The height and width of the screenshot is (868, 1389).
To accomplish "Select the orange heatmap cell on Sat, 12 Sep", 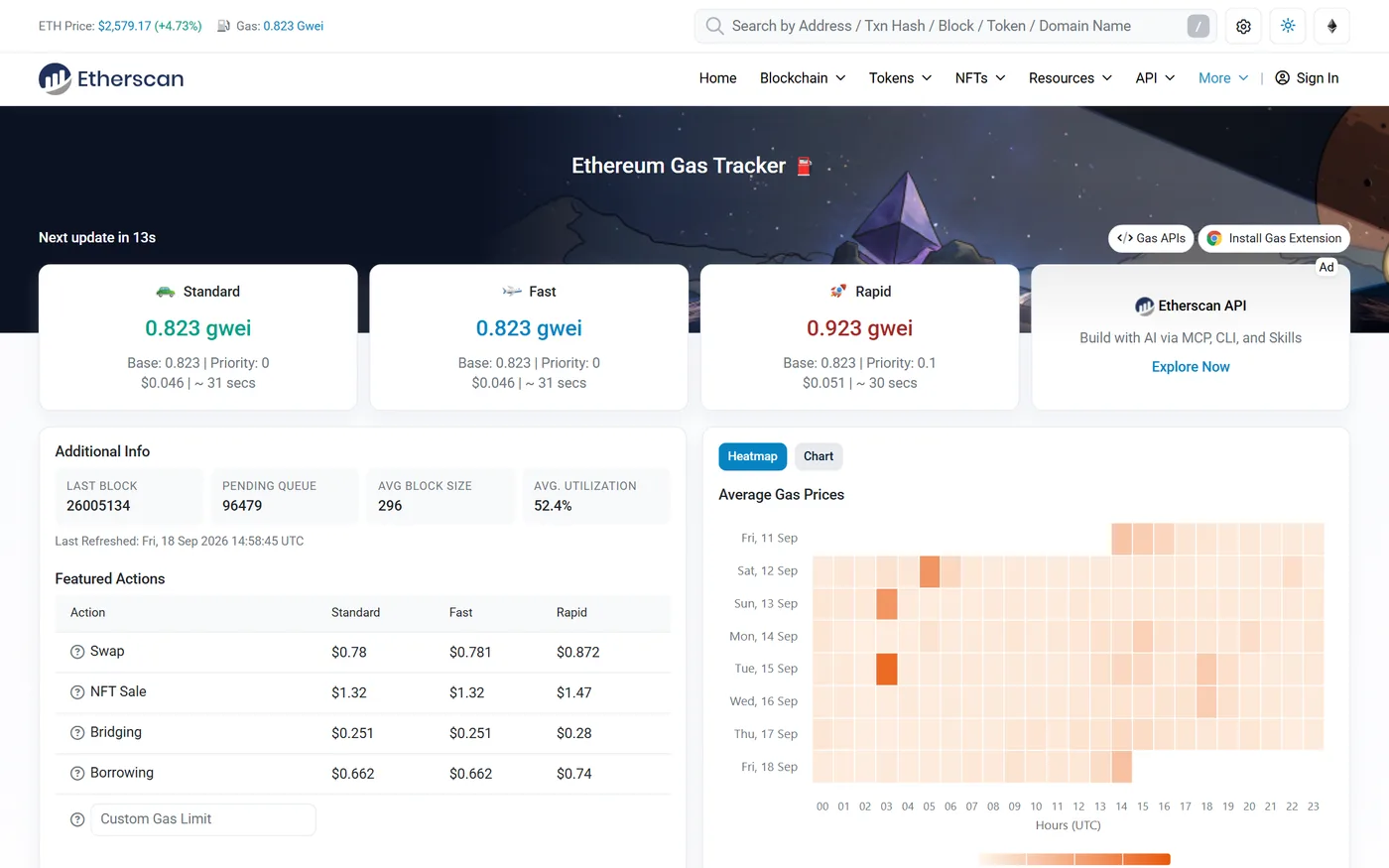I will tap(930, 571).
